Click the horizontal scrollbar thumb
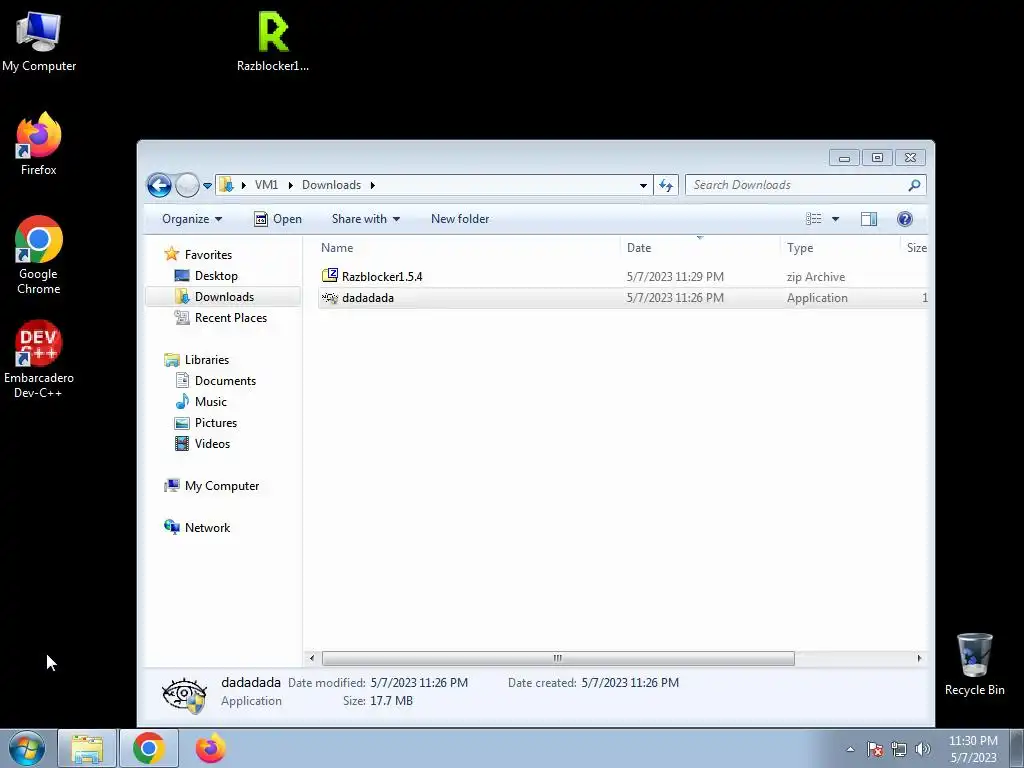The height and width of the screenshot is (768, 1024). (558, 658)
